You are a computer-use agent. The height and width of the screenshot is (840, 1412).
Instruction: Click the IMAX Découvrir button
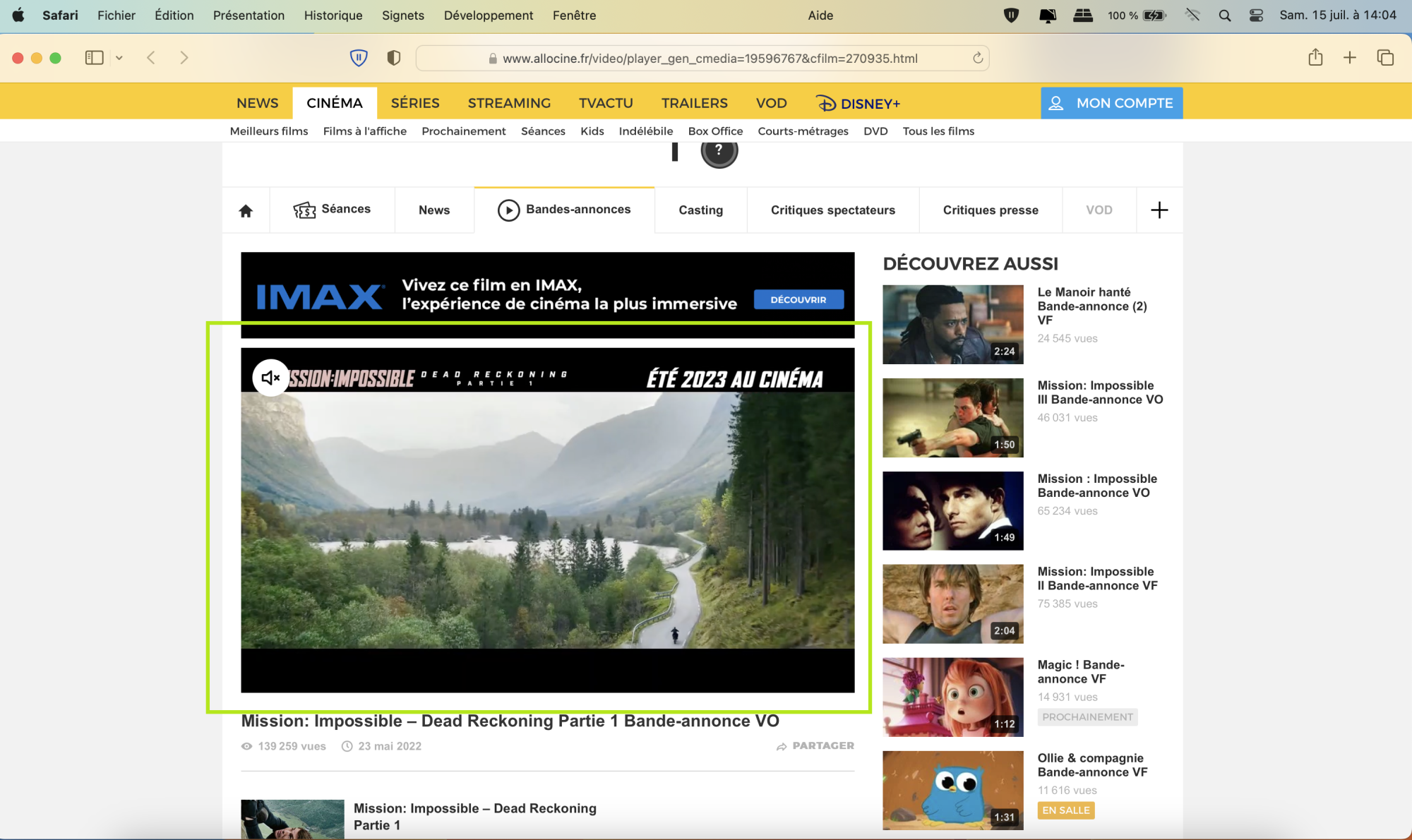tap(798, 299)
